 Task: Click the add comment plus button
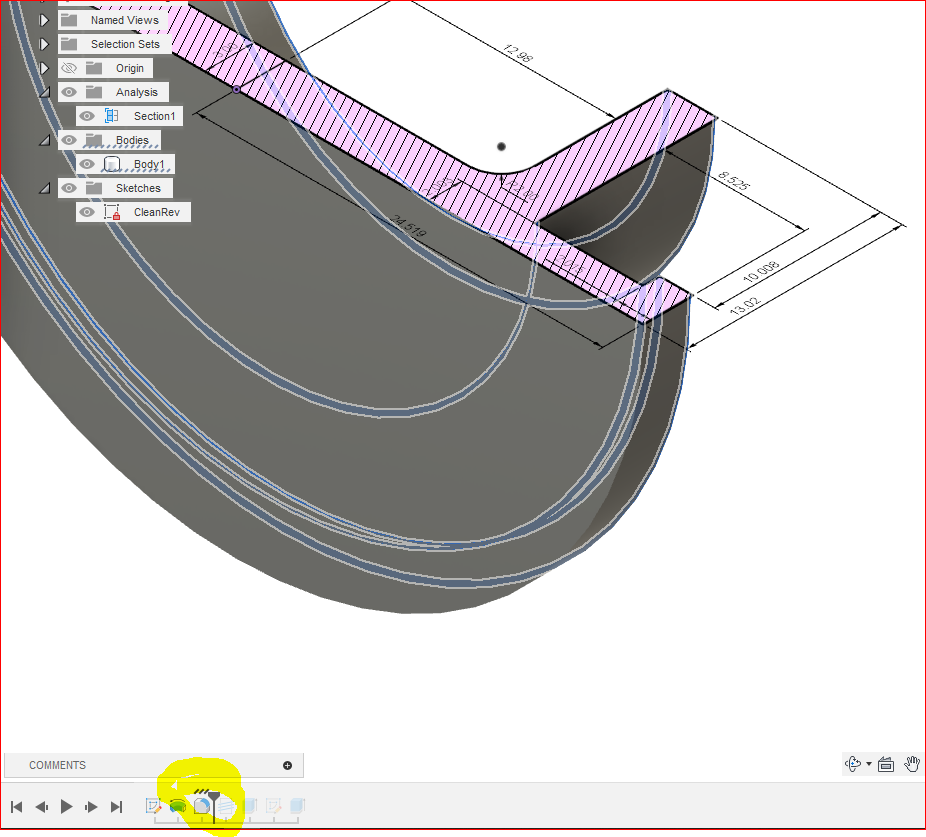[288, 765]
